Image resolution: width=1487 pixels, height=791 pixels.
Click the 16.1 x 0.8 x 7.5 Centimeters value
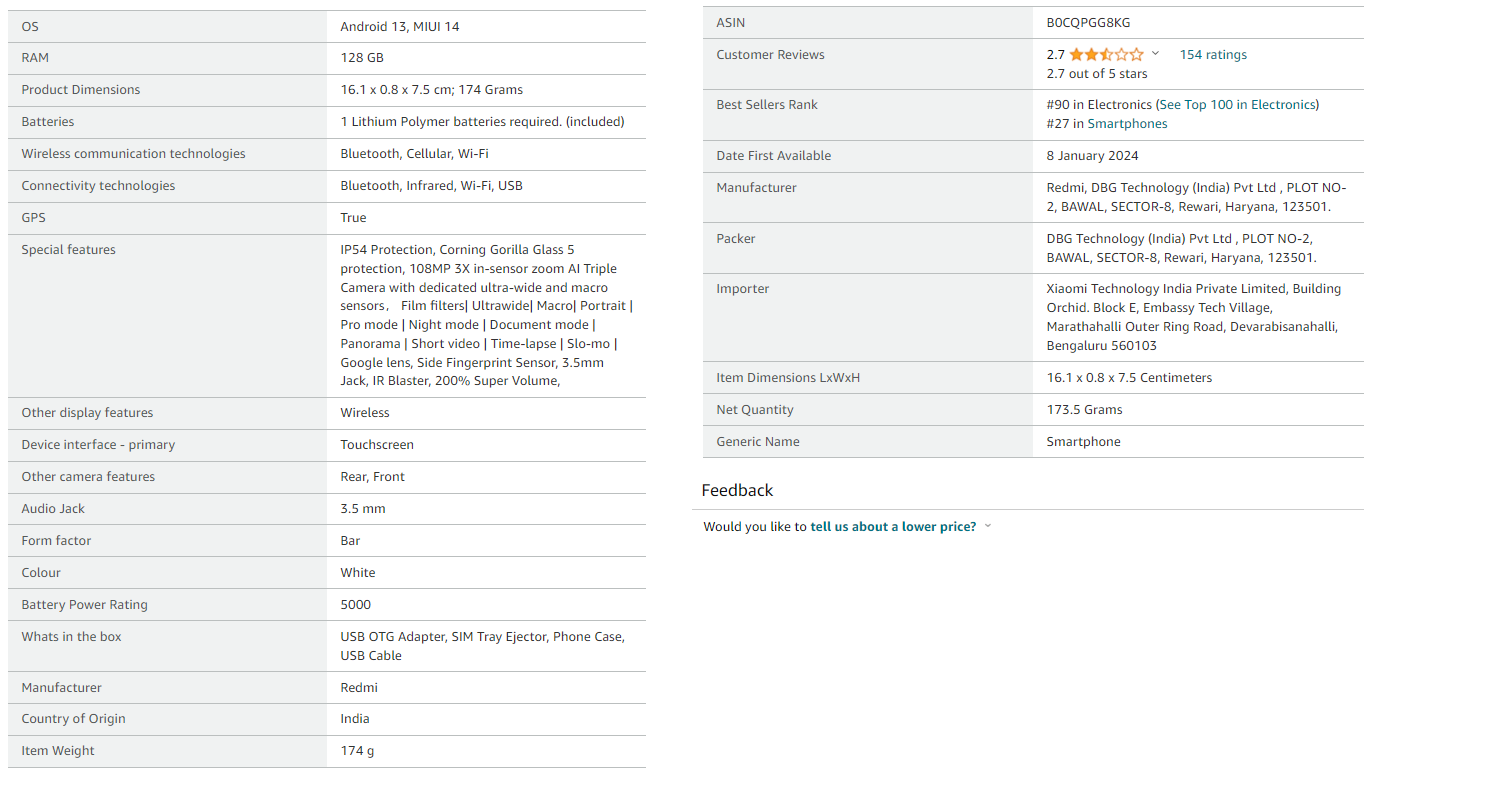pyautogui.click(x=1129, y=378)
